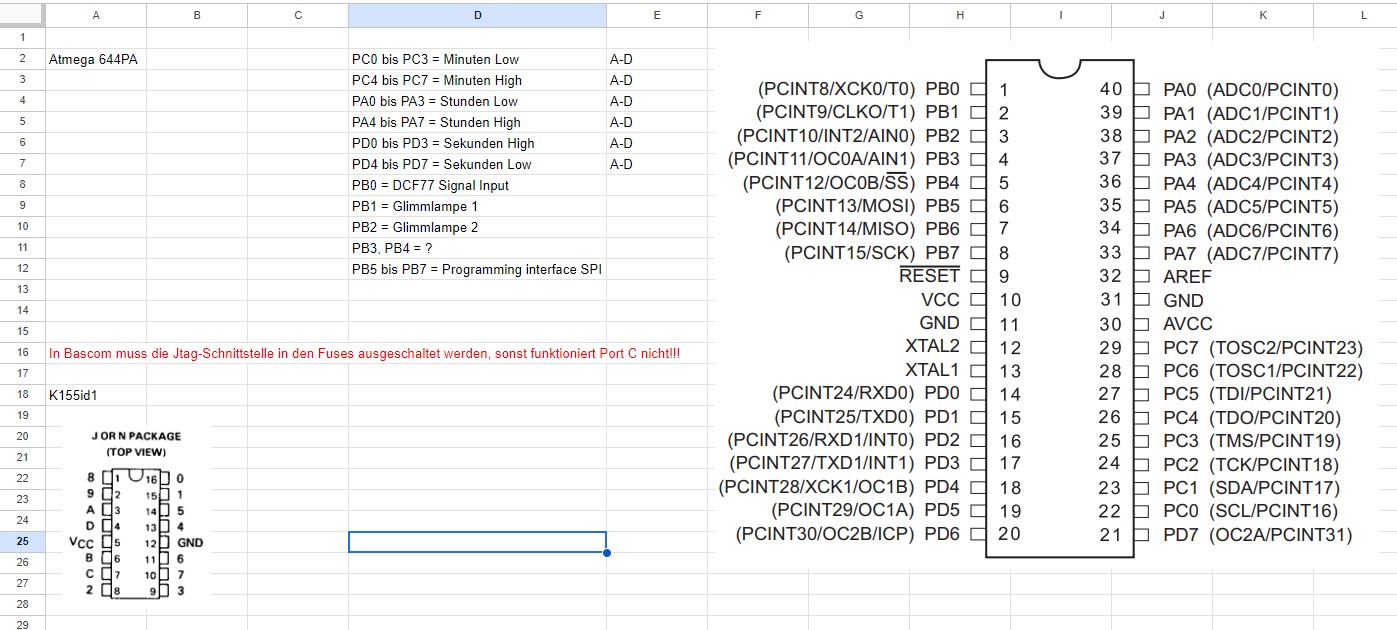Click the row 2 header
Viewport: 1397px width, 630px height.
click(x=22, y=59)
